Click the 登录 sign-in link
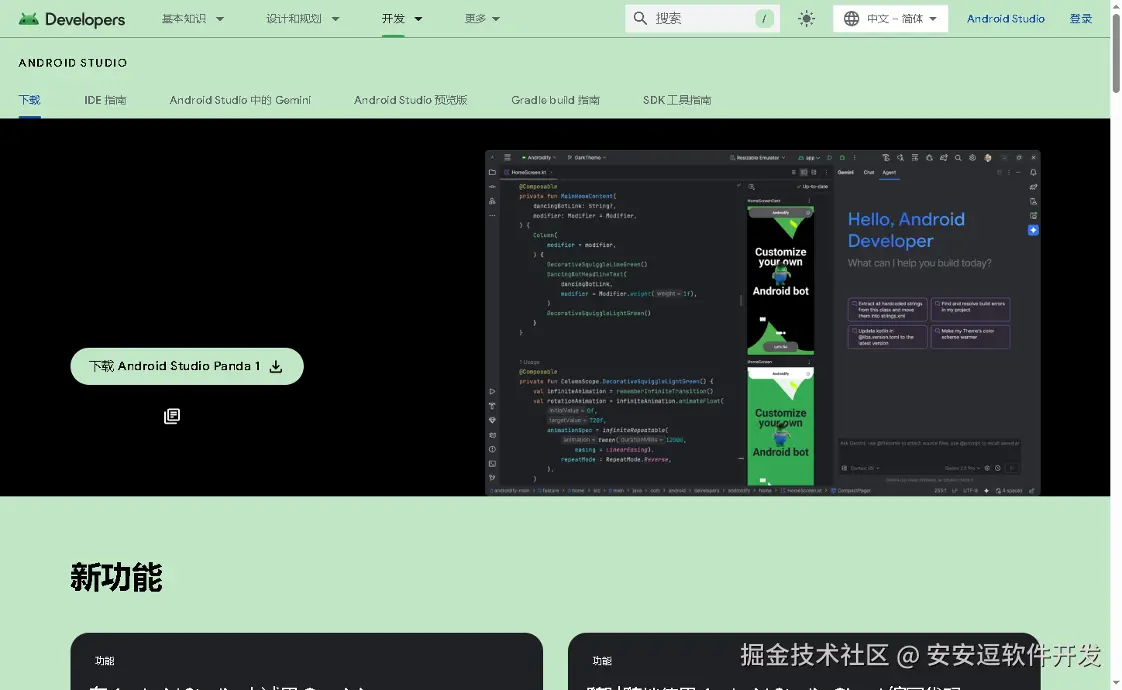1122x690 pixels. (1080, 19)
